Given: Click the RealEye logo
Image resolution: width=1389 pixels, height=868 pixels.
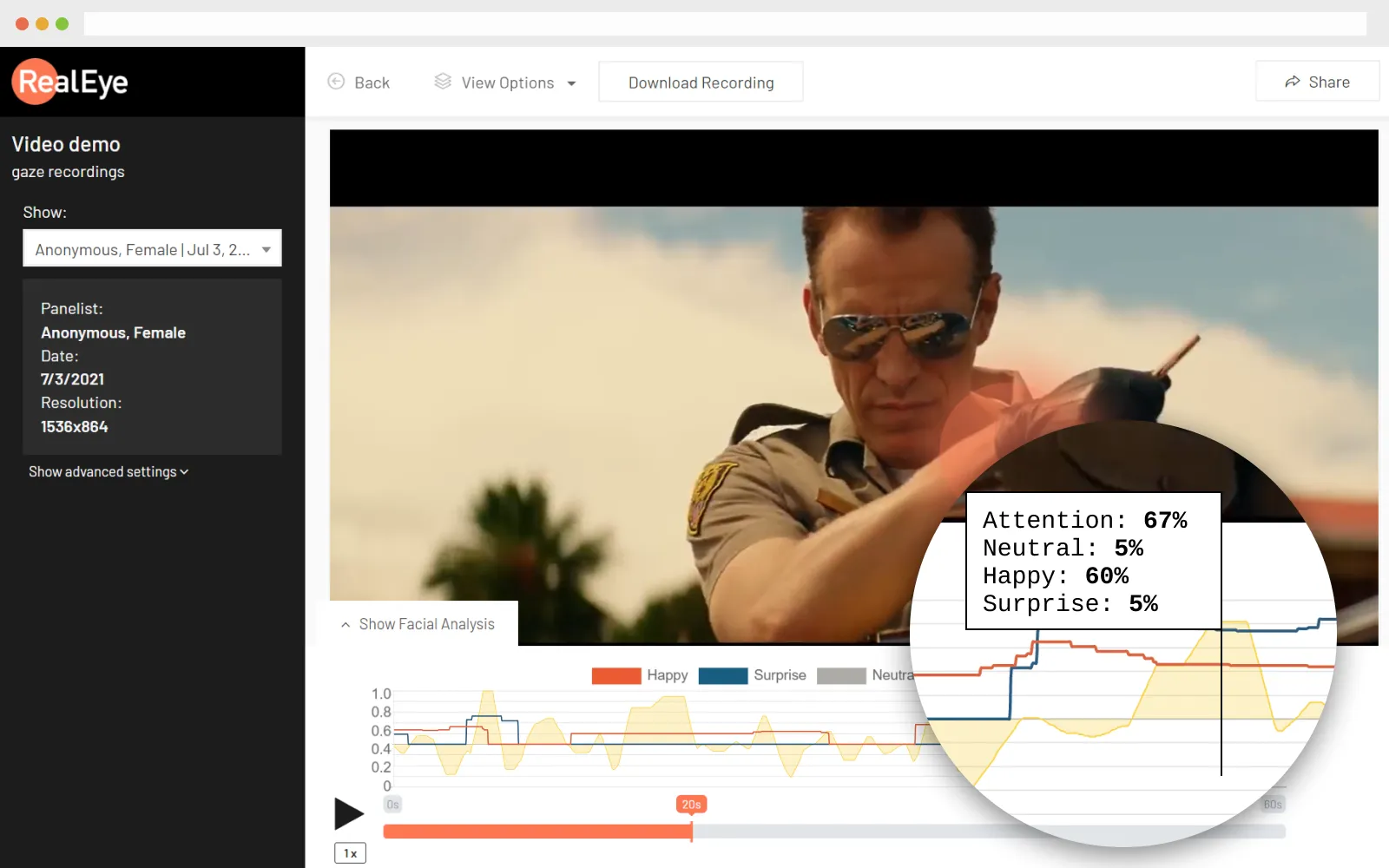Looking at the screenshot, I should 70,82.
